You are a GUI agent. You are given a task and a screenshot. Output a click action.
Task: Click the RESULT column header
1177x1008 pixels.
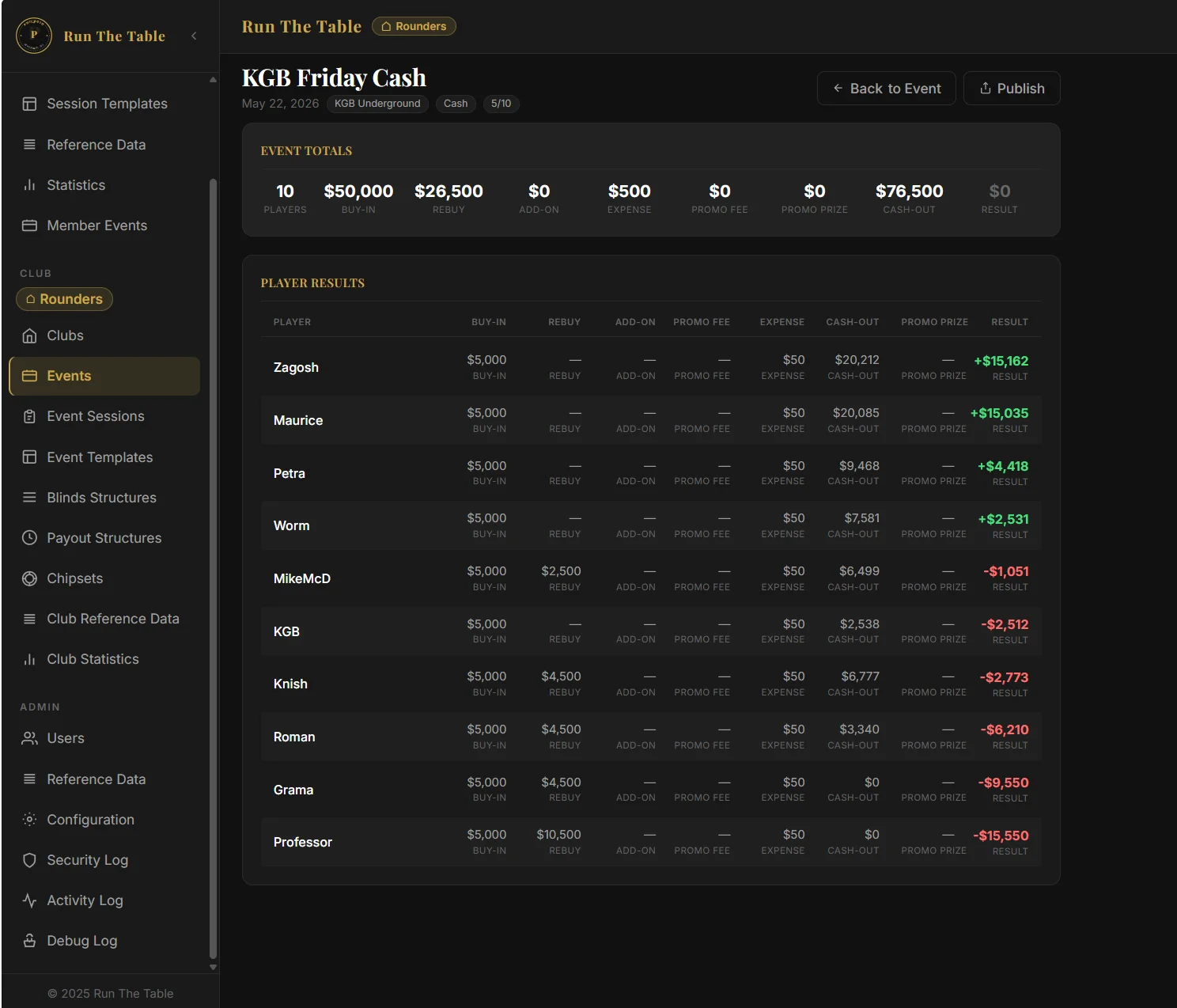point(1009,322)
